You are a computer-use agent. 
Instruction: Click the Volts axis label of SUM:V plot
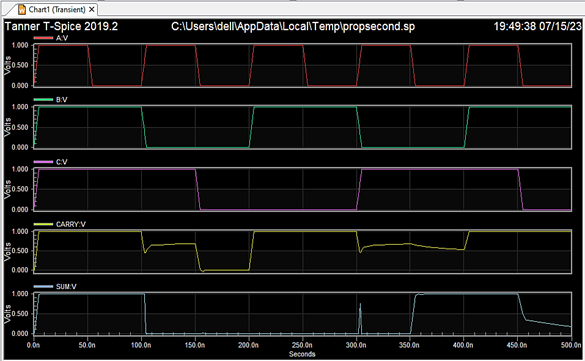(x=7, y=314)
